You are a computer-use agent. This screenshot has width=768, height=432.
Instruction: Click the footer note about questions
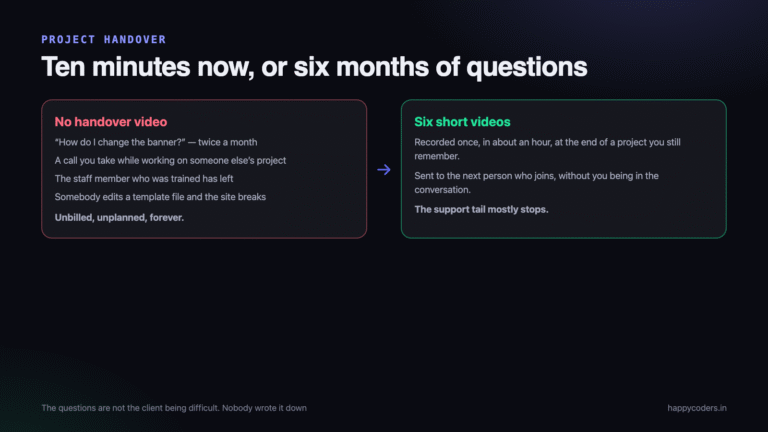pyautogui.click(x=174, y=408)
